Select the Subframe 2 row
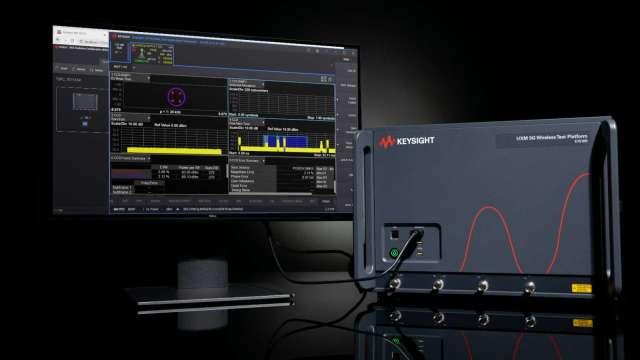This screenshot has height=360, width=640. coord(122,192)
